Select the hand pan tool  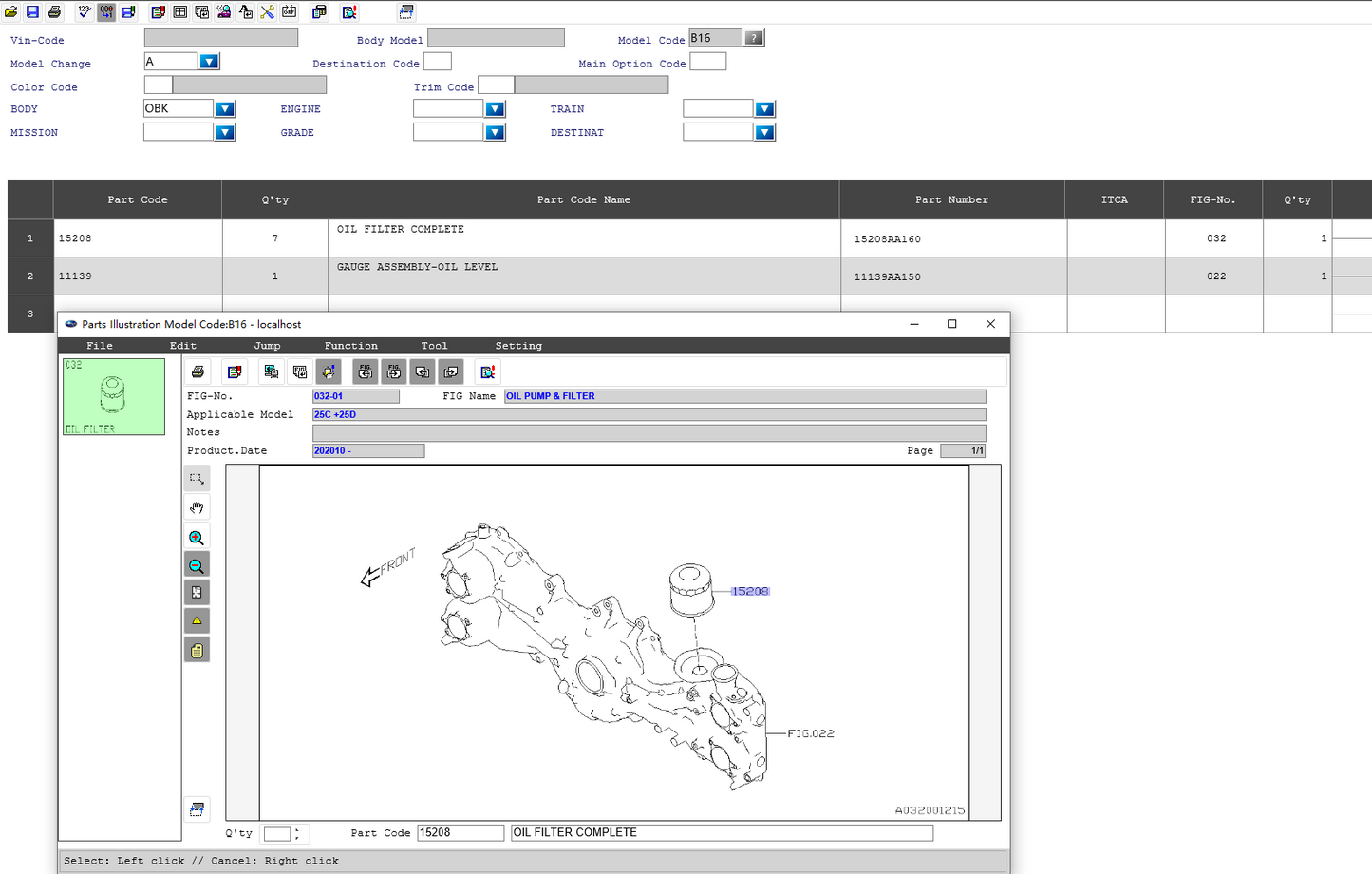click(x=197, y=507)
